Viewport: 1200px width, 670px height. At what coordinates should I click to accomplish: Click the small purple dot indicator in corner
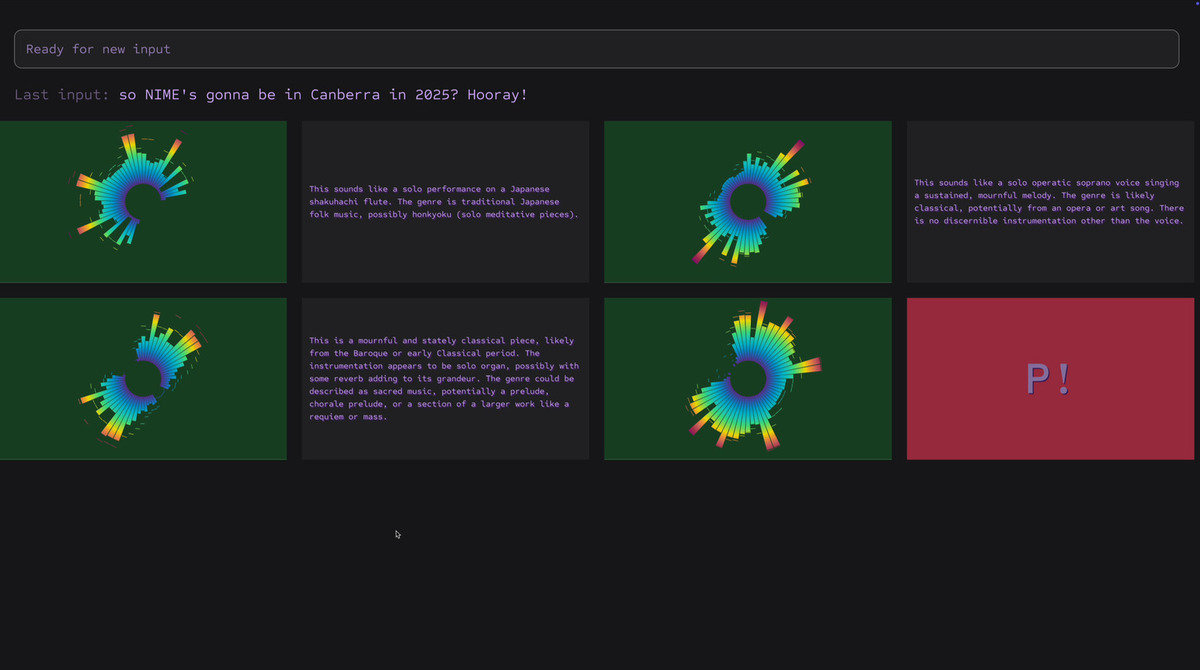click(x=1196, y=3)
